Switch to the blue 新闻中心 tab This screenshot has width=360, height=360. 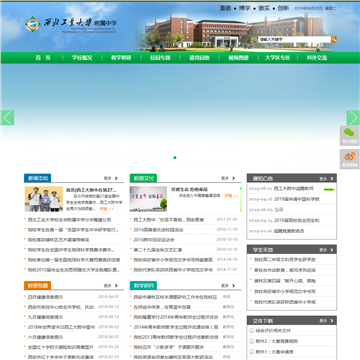tap(37, 178)
